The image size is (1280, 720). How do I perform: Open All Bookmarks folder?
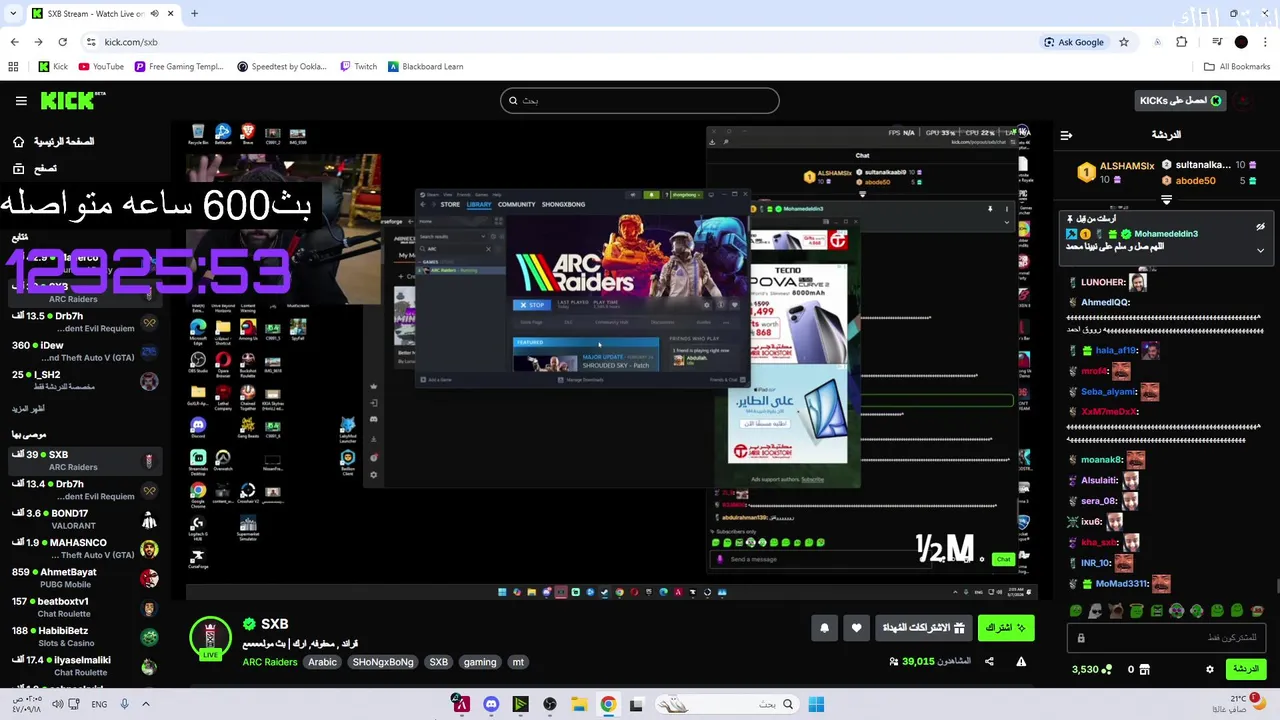click(1237, 67)
